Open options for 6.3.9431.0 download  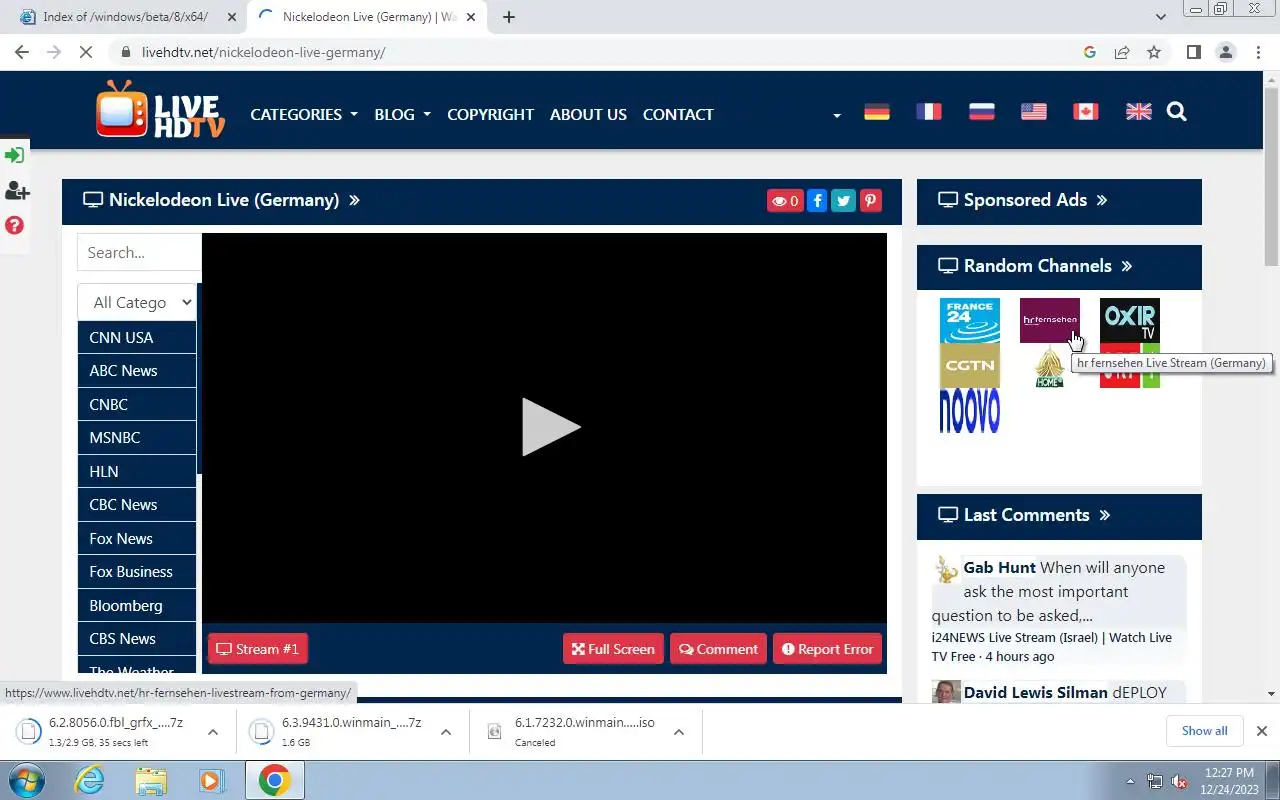click(x=446, y=732)
